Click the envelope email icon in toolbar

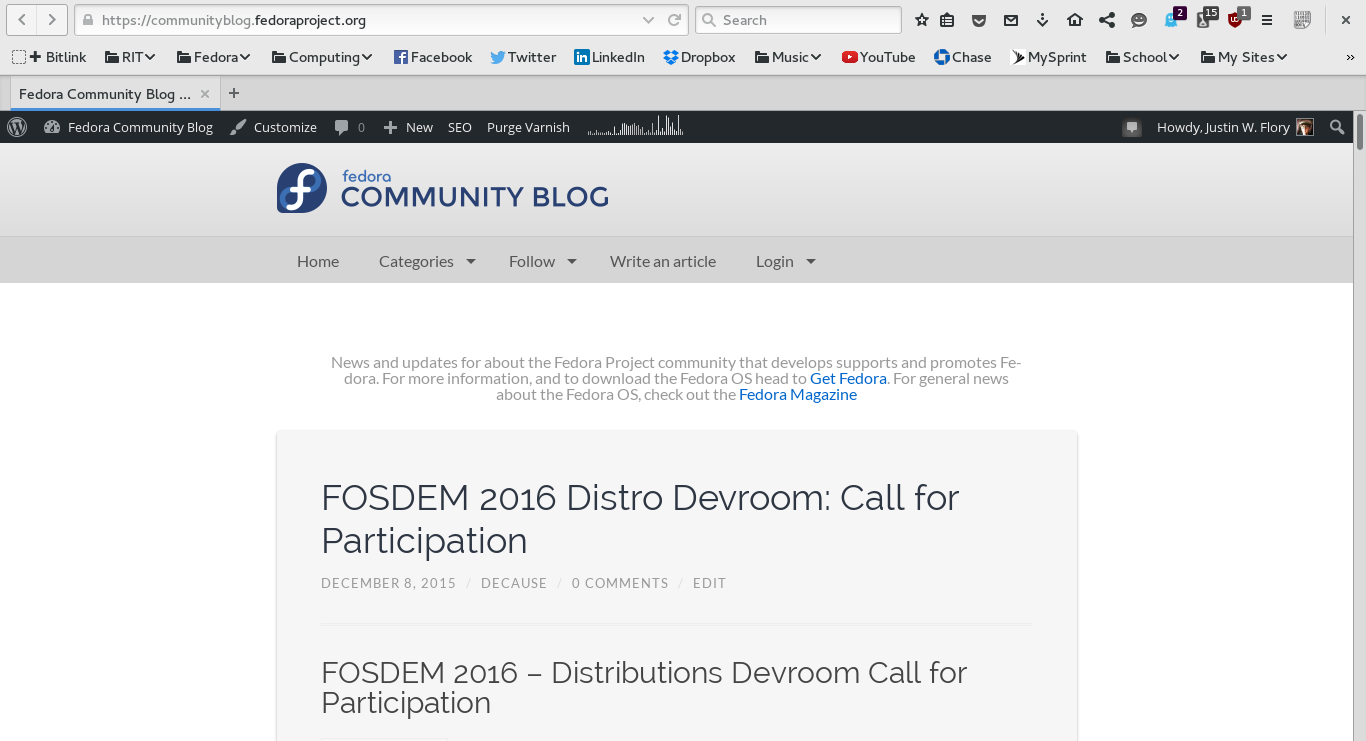(x=1011, y=20)
